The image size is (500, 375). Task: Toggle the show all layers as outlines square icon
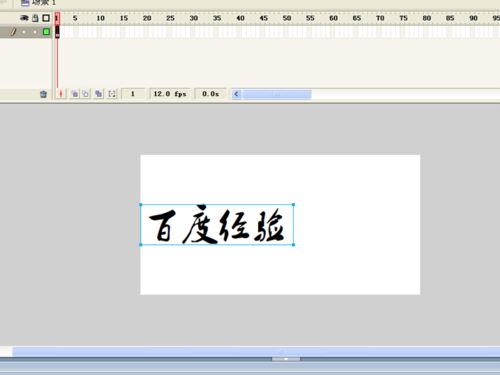pos(46,18)
